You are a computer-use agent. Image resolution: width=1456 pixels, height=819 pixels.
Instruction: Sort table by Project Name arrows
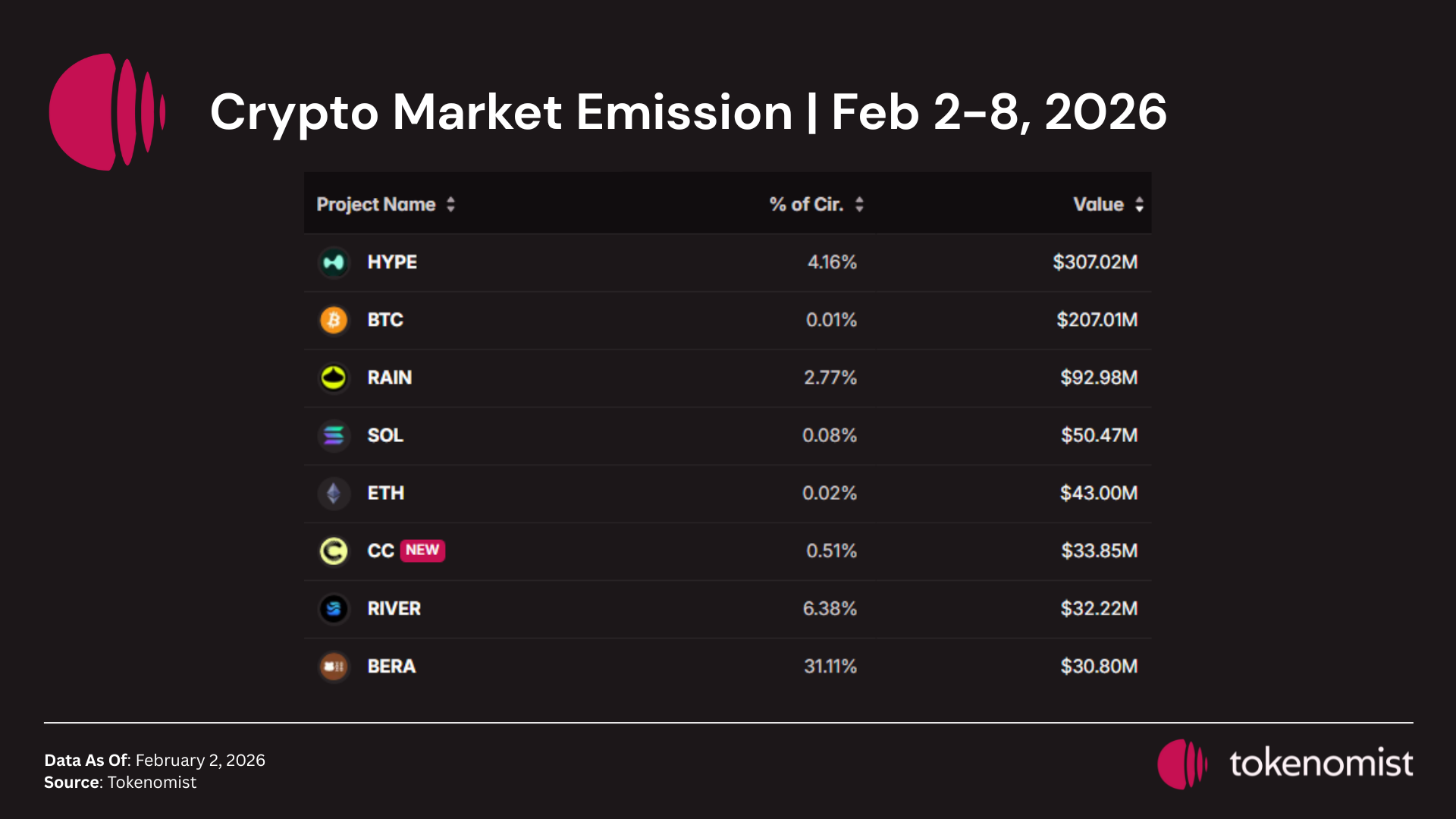(450, 204)
